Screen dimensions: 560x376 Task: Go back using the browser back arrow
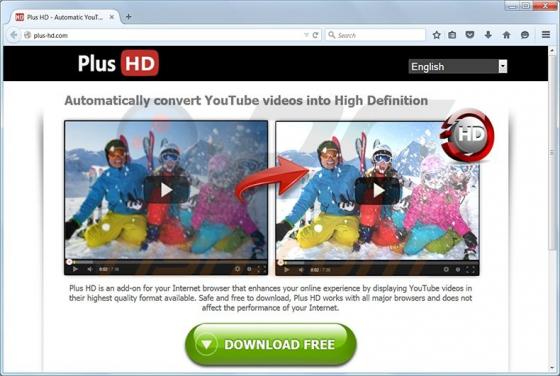pyautogui.click(x=13, y=35)
